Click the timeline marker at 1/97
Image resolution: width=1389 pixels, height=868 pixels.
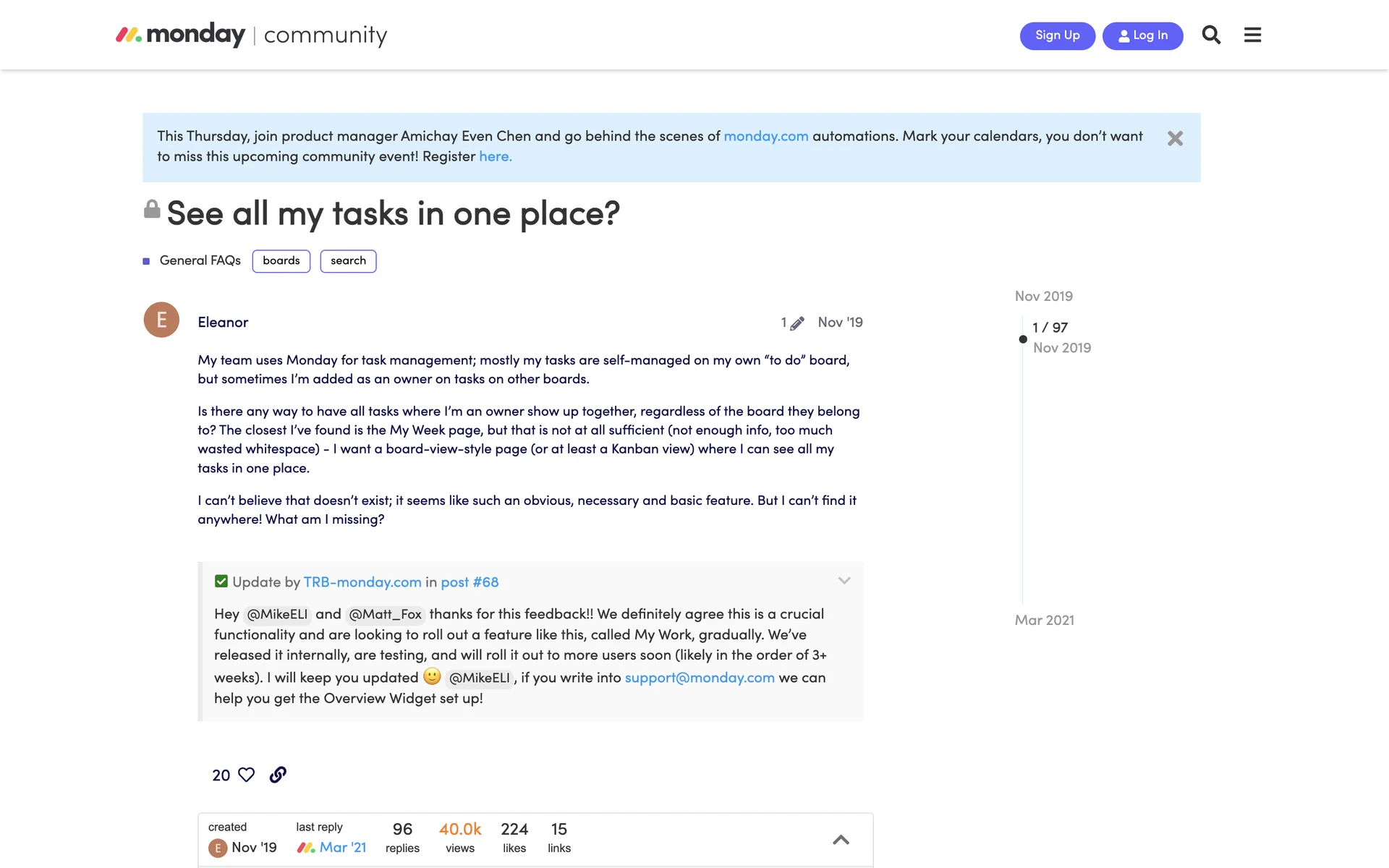click(1022, 339)
